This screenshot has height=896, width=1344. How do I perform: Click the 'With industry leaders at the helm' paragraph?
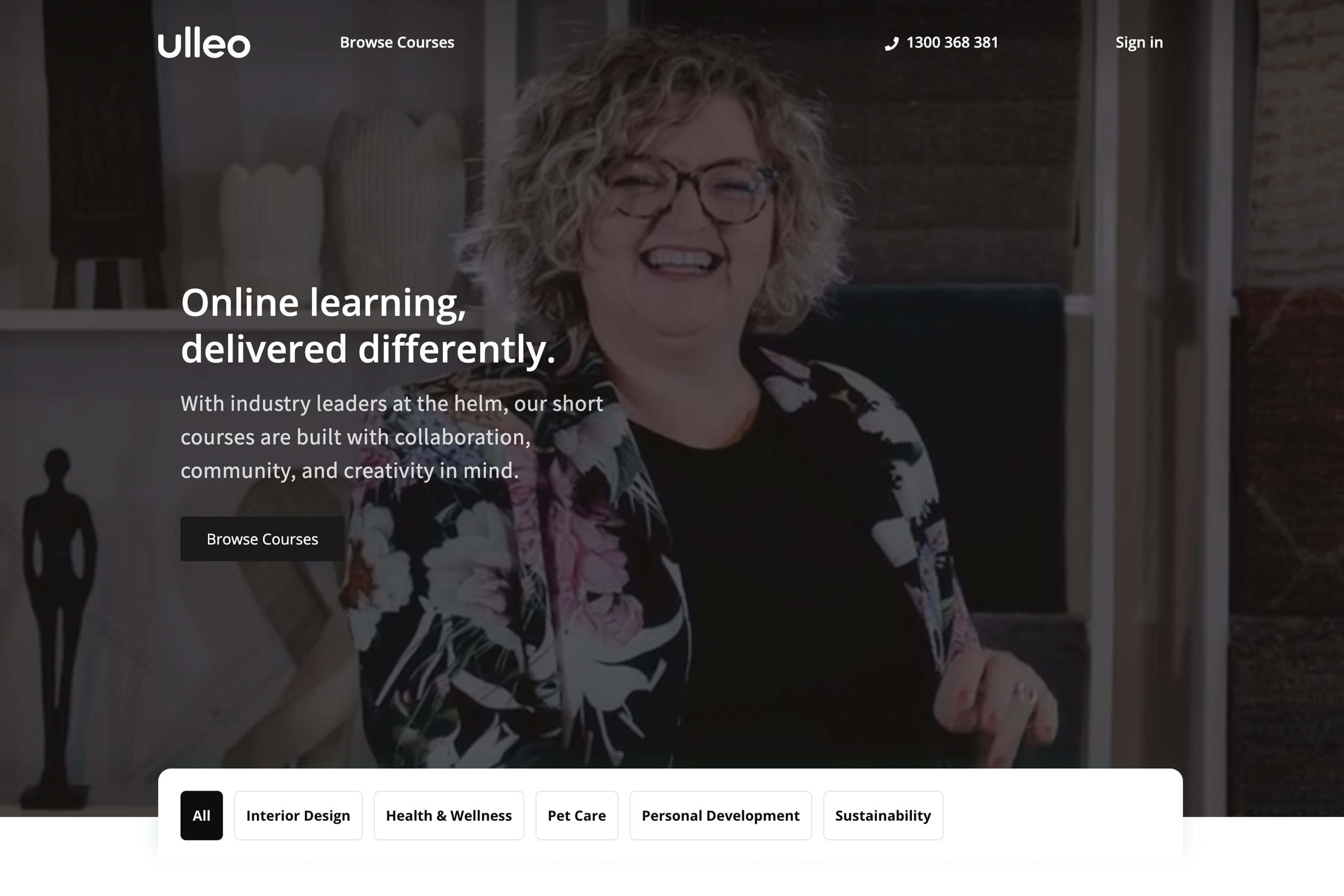click(x=391, y=437)
